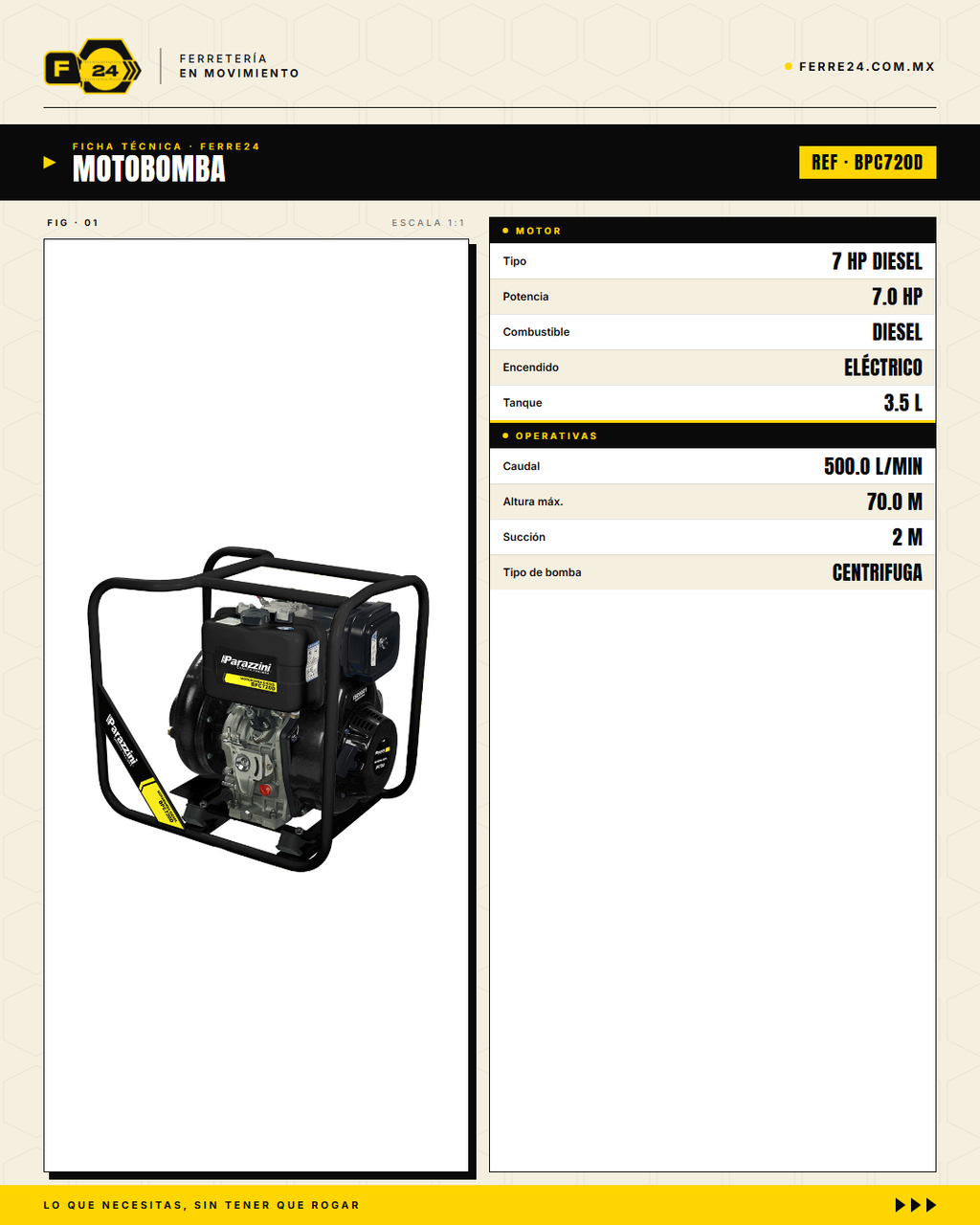Select the 'ELÉCTRICO' Encendido value

tap(883, 367)
